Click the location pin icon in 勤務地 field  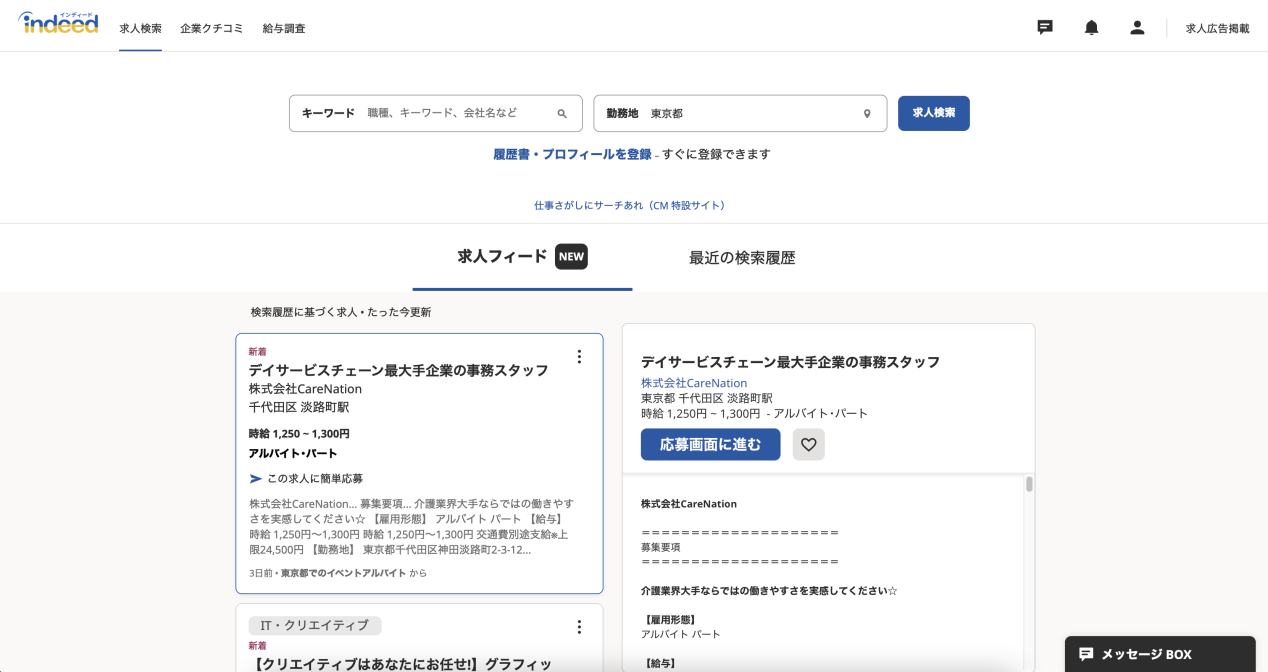867,114
